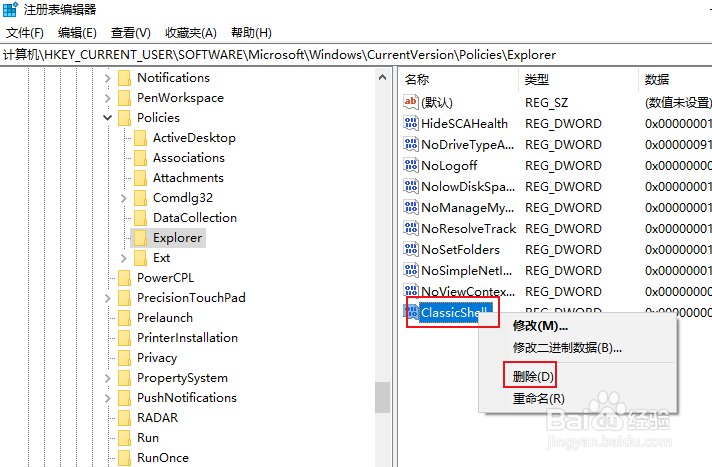Image resolution: width=712 pixels, height=467 pixels.
Task: Click the 数据 column header
Action: click(x=676, y=79)
